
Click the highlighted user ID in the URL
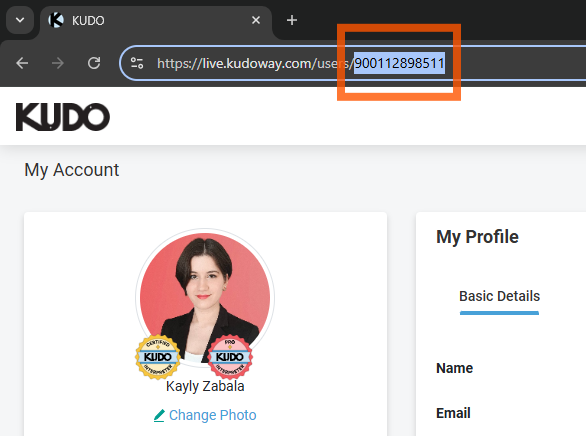click(x=399, y=63)
